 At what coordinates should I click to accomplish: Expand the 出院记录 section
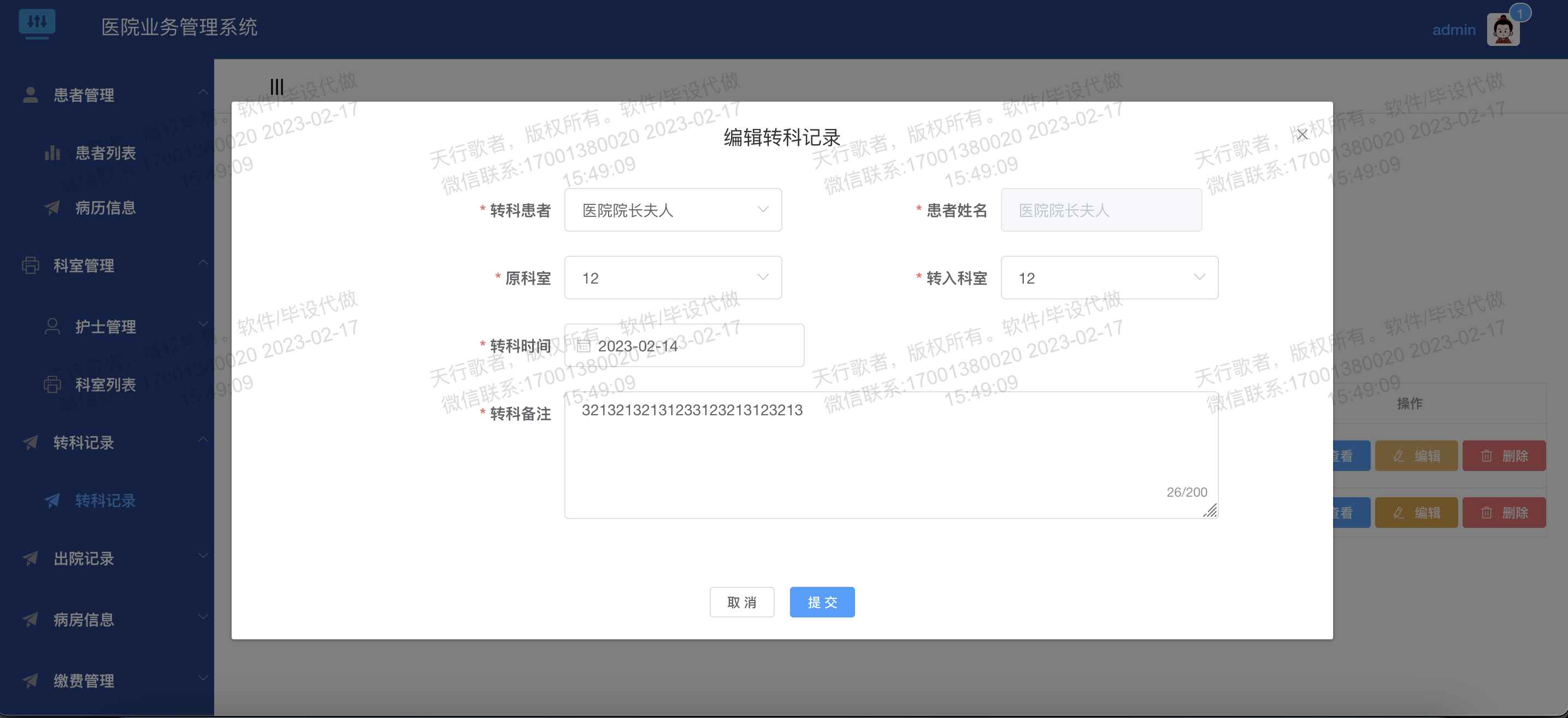pyautogui.click(x=83, y=559)
